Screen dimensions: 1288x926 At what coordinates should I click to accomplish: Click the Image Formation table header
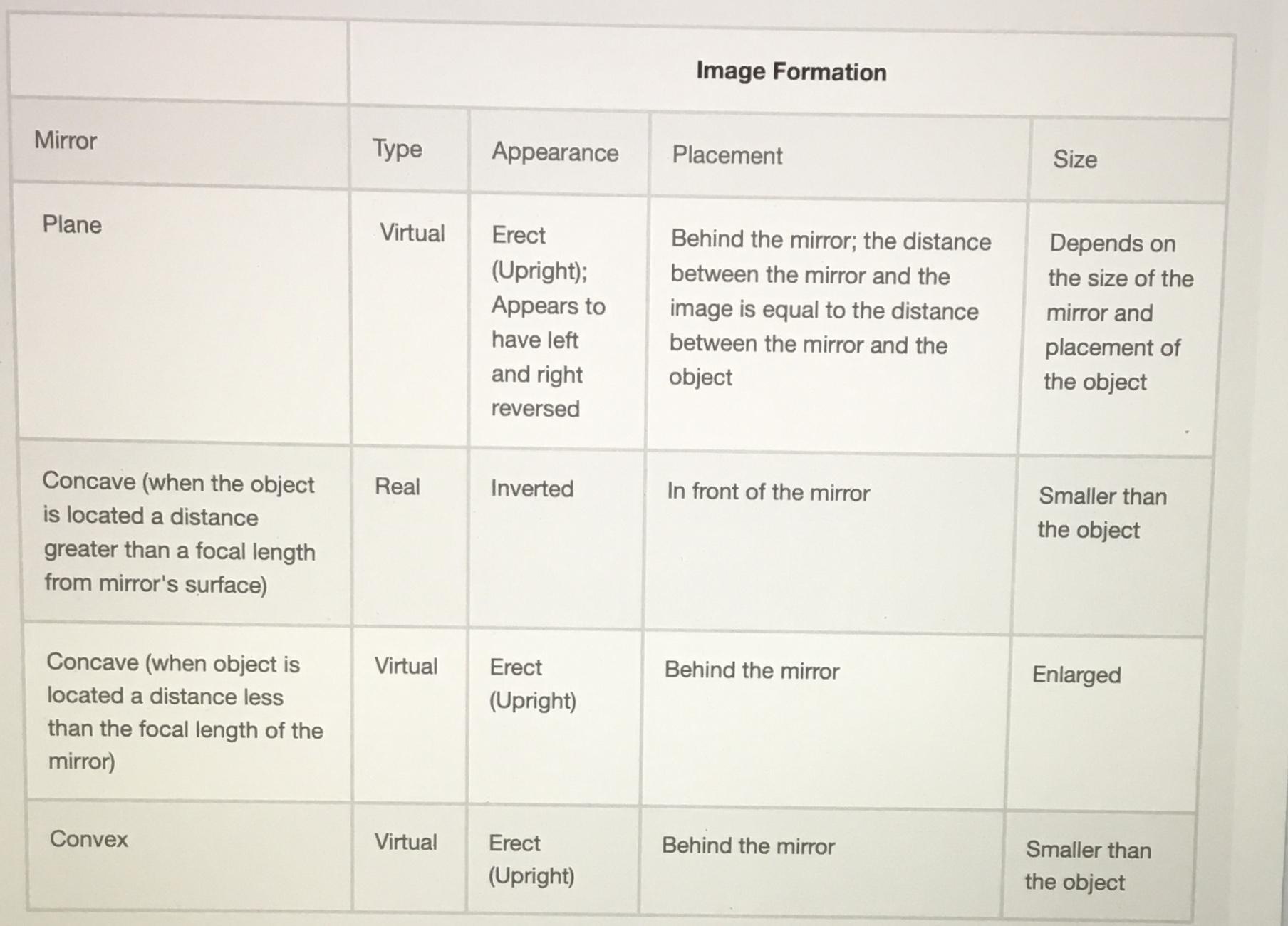pos(791,71)
